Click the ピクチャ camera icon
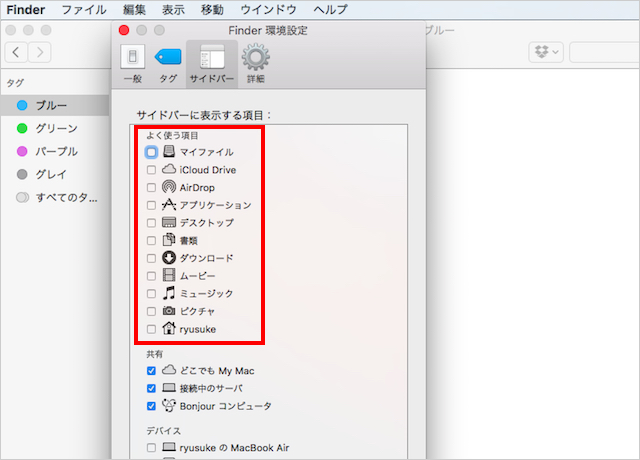The width and height of the screenshot is (640, 460). point(169,311)
